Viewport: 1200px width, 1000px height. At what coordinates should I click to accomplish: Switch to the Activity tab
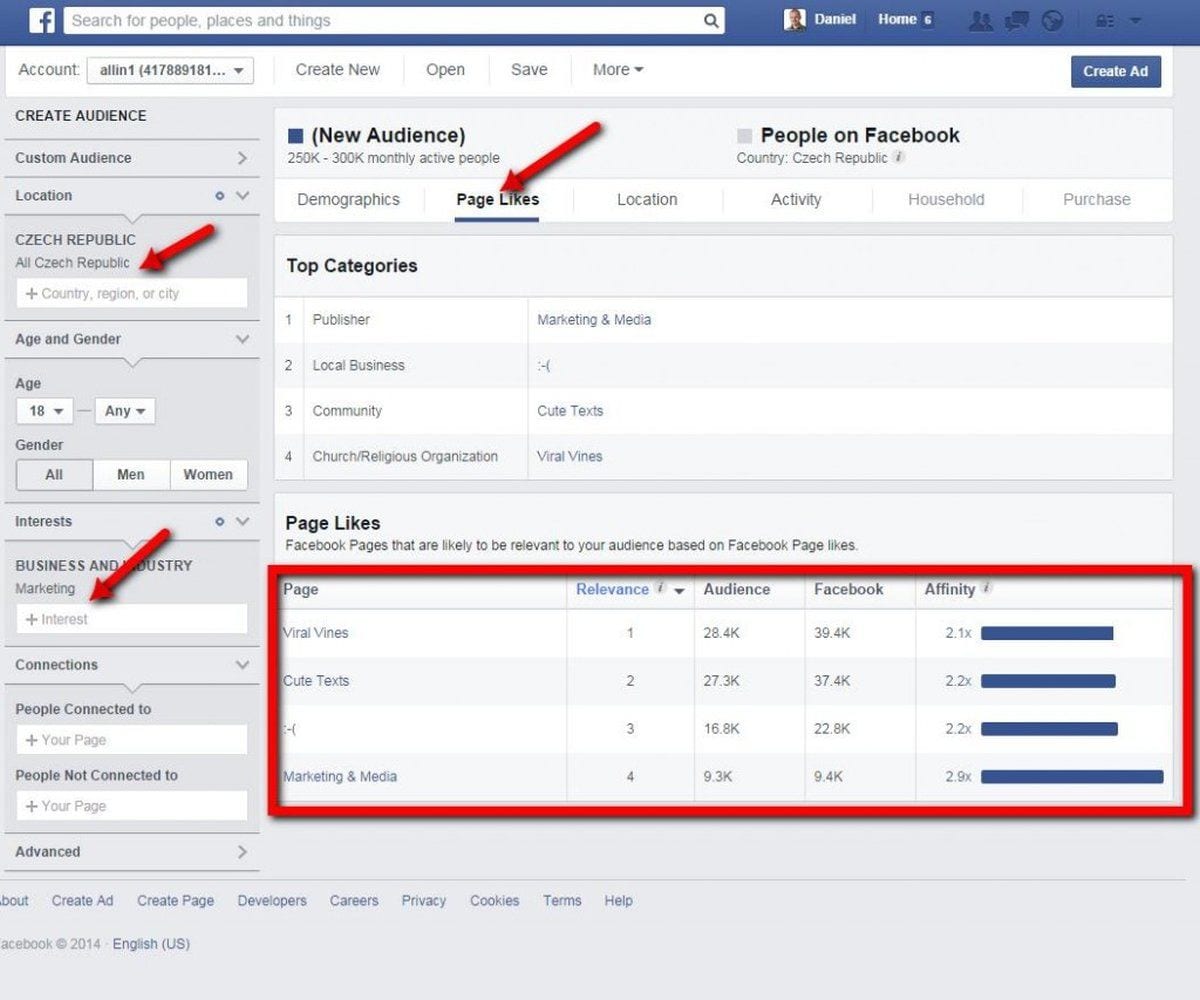pos(796,200)
